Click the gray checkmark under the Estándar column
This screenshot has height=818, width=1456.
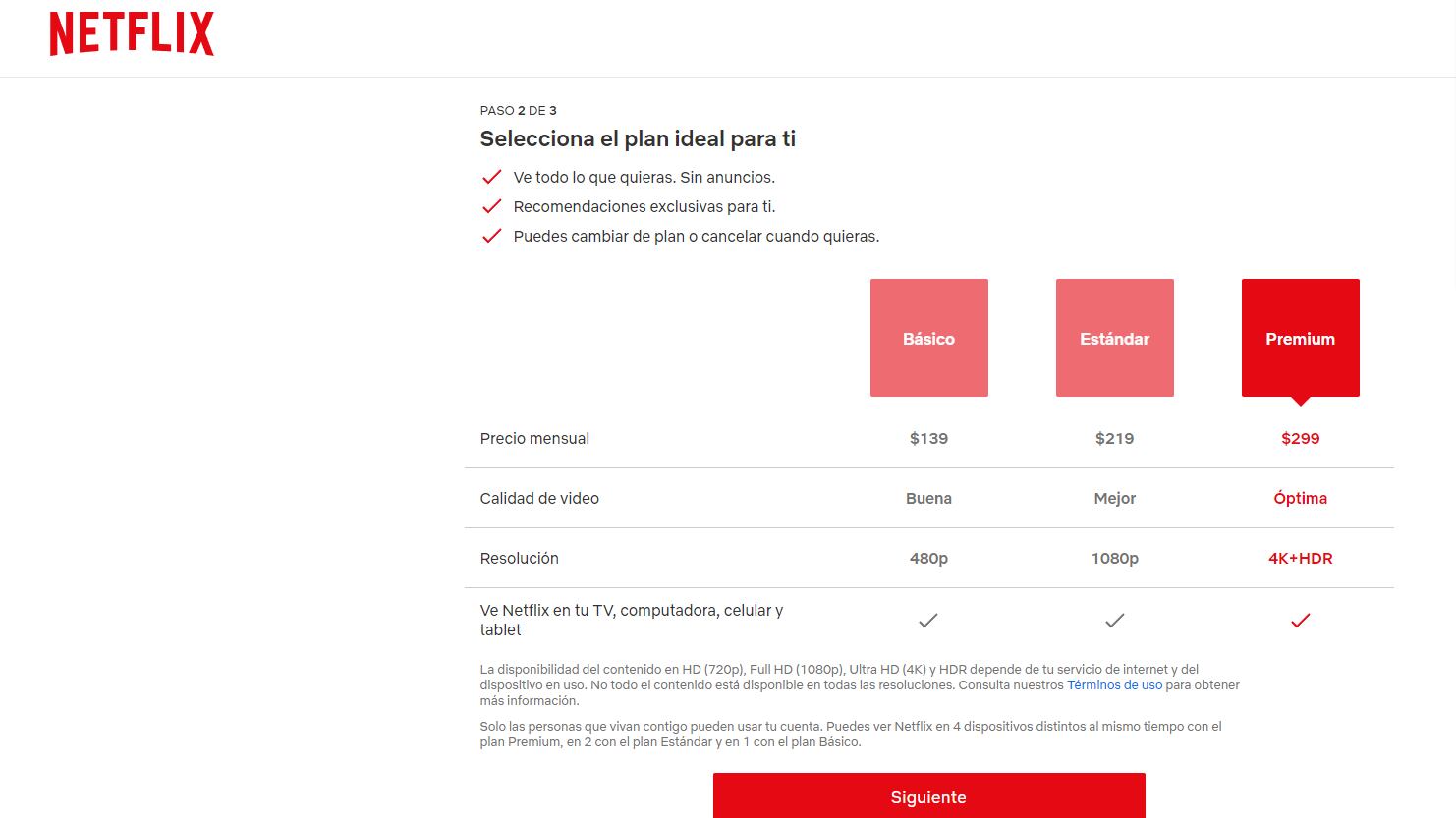(1114, 620)
